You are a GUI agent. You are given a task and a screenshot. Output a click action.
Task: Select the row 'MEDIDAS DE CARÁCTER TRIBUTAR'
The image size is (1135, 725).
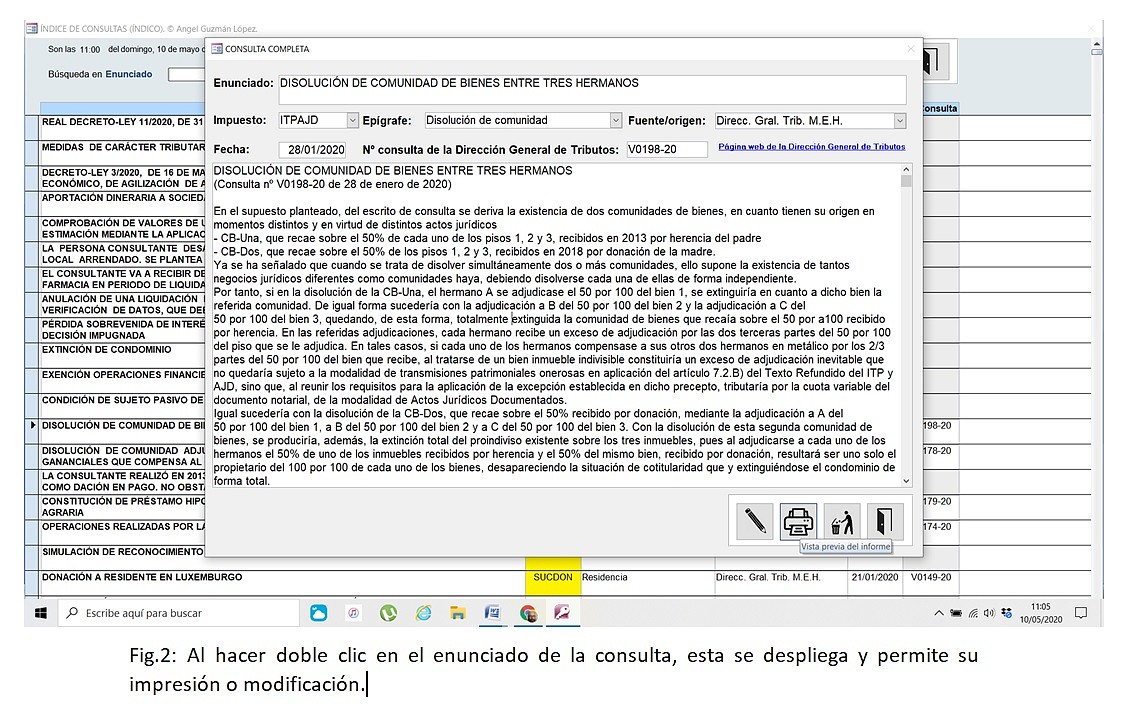(x=122, y=153)
